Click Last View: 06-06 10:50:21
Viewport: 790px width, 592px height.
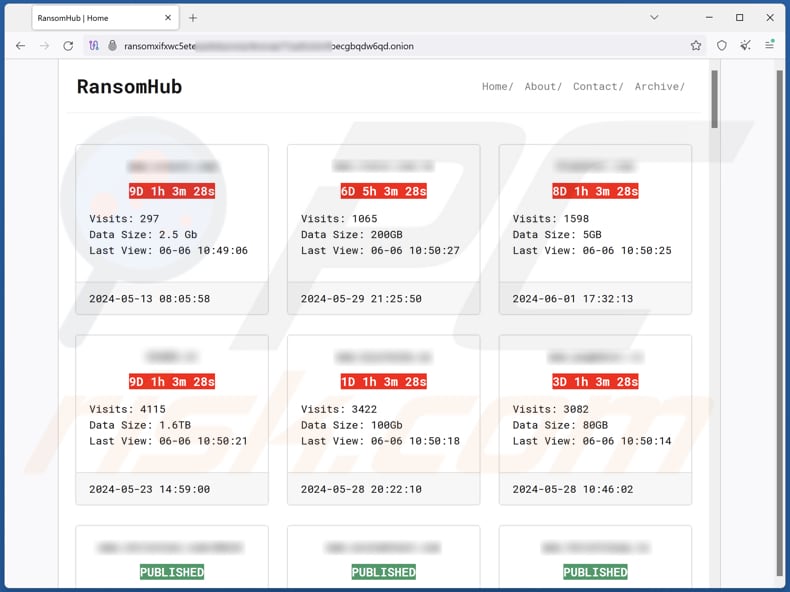click(x=168, y=441)
